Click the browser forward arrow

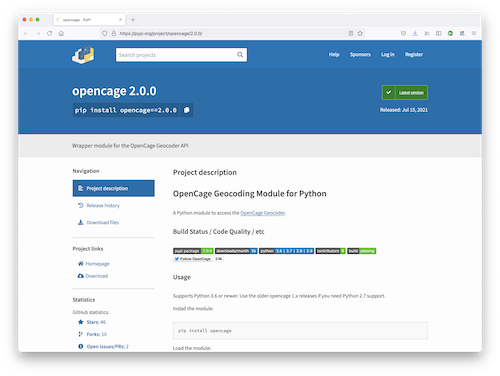(x=38, y=33)
